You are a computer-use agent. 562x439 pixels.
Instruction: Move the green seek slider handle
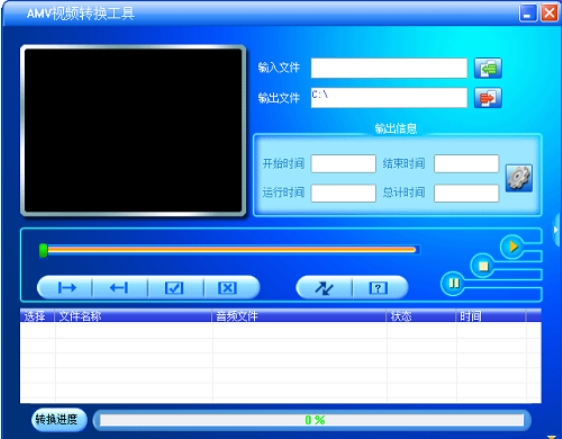tap(43, 250)
